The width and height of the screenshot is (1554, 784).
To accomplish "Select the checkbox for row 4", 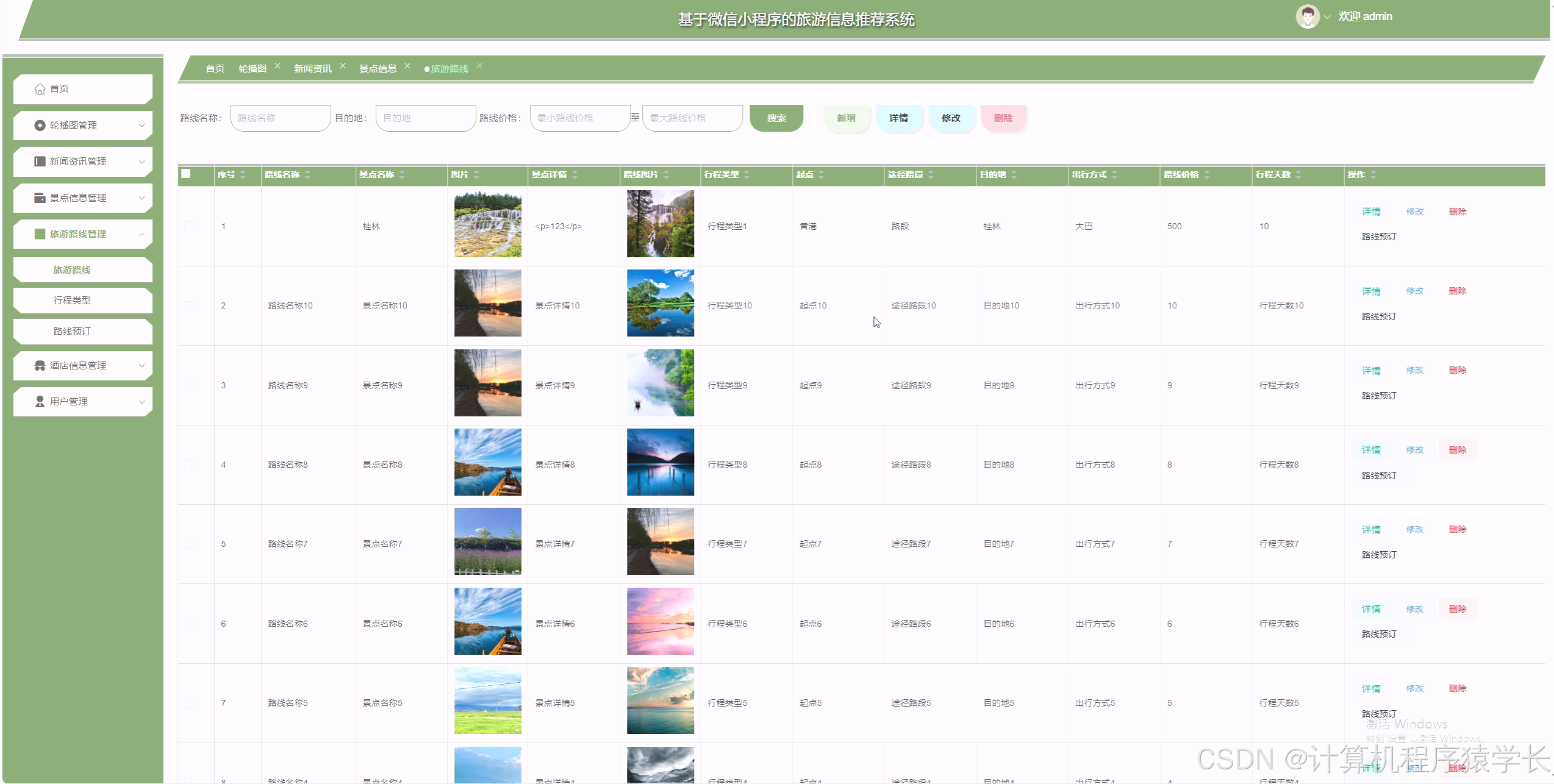I will pos(188,465).
